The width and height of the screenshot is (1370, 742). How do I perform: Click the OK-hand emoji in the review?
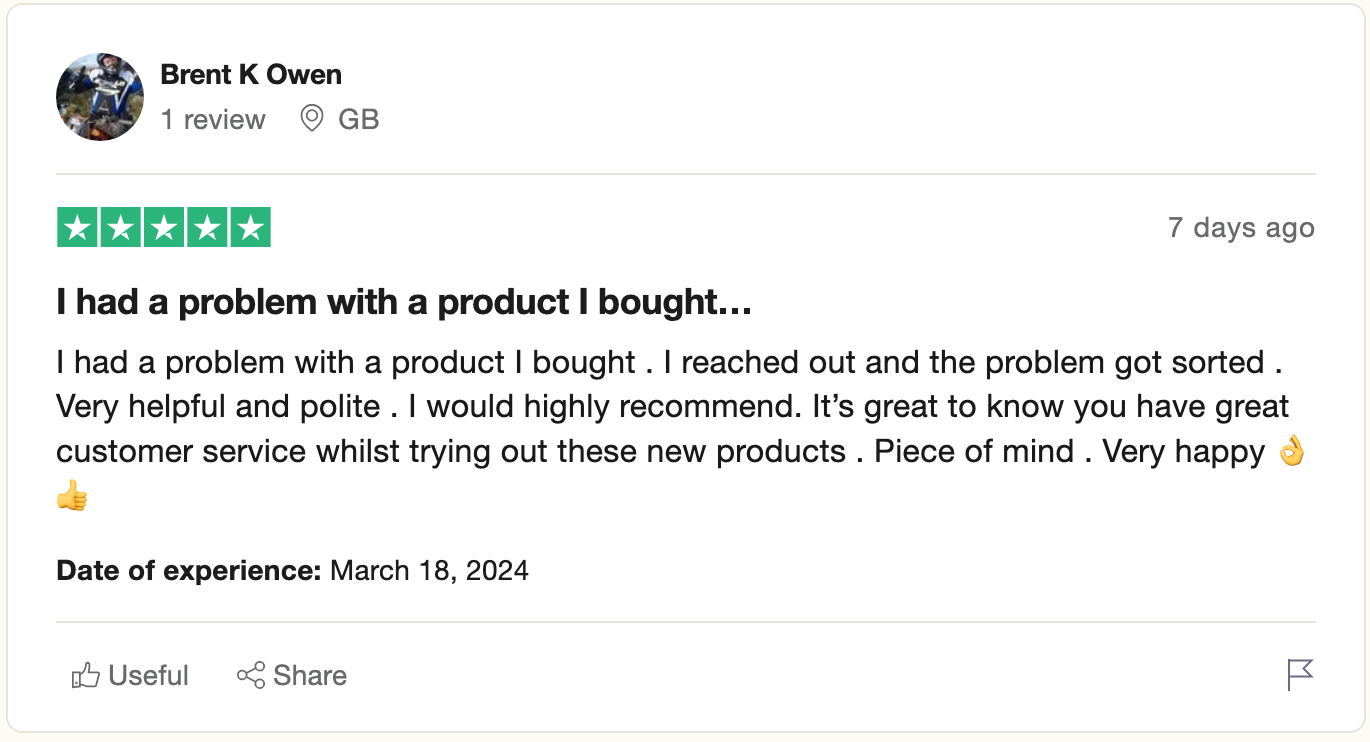tap(1292, 452)
